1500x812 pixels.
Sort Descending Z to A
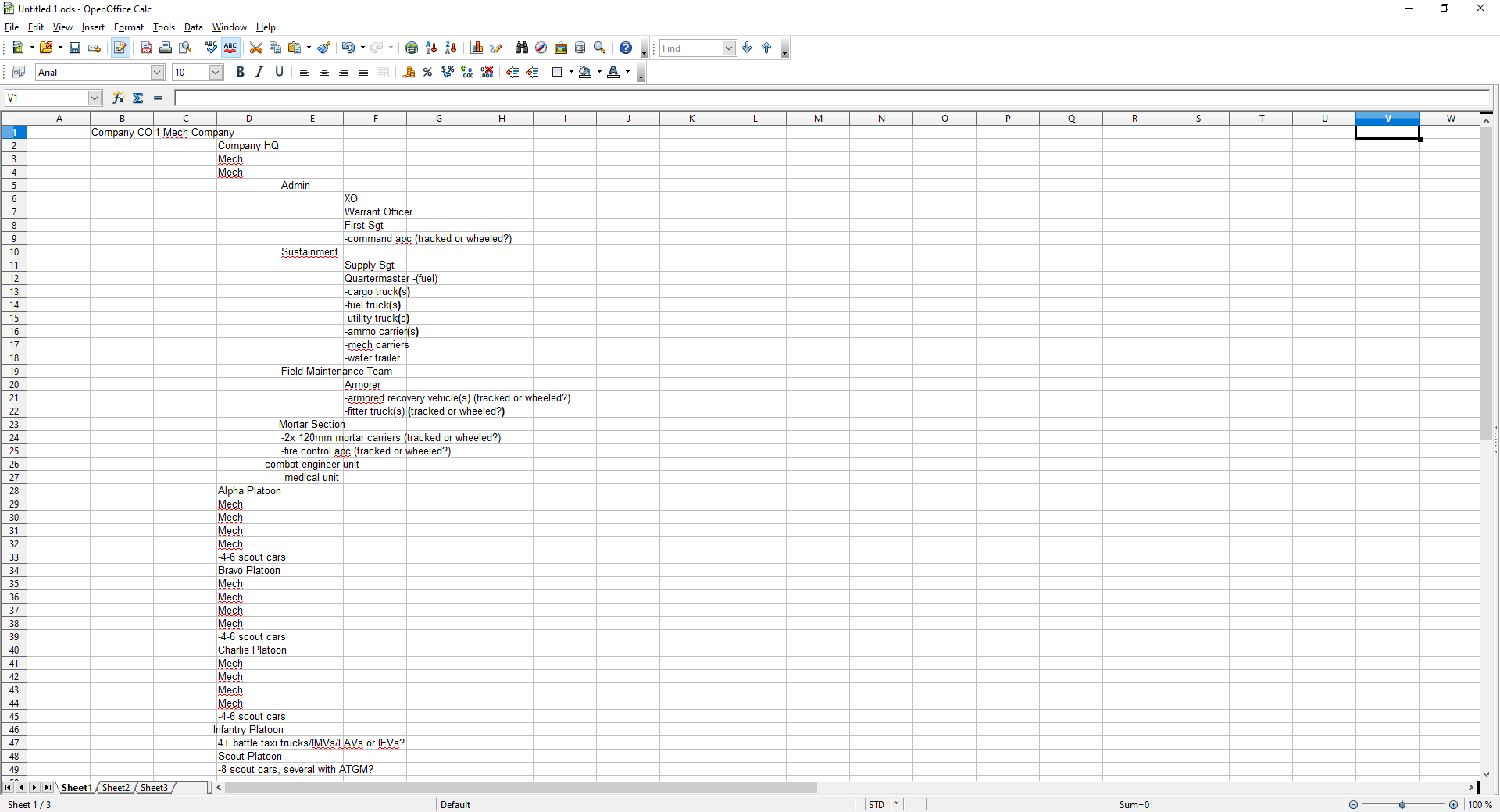click(451, 48)
